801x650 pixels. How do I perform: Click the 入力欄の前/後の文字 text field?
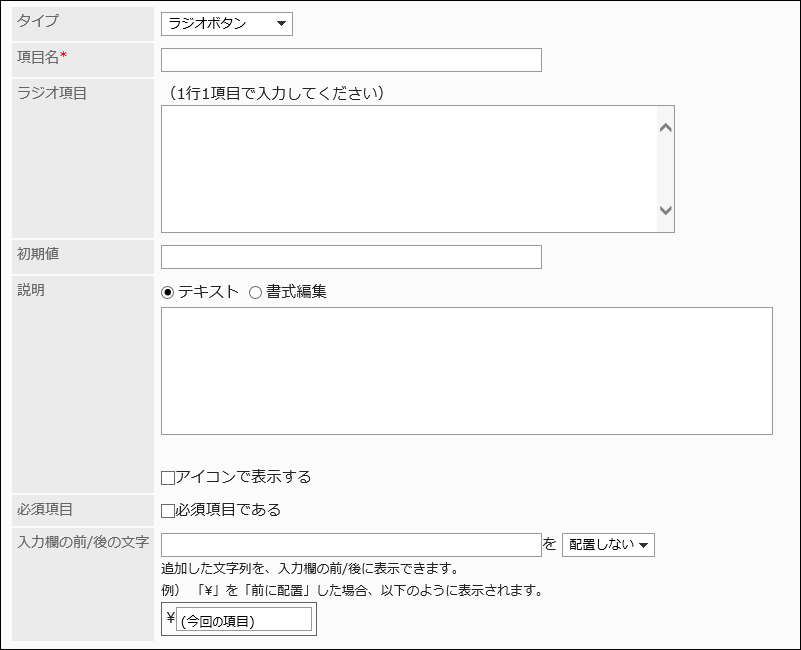tap(351, 545)
